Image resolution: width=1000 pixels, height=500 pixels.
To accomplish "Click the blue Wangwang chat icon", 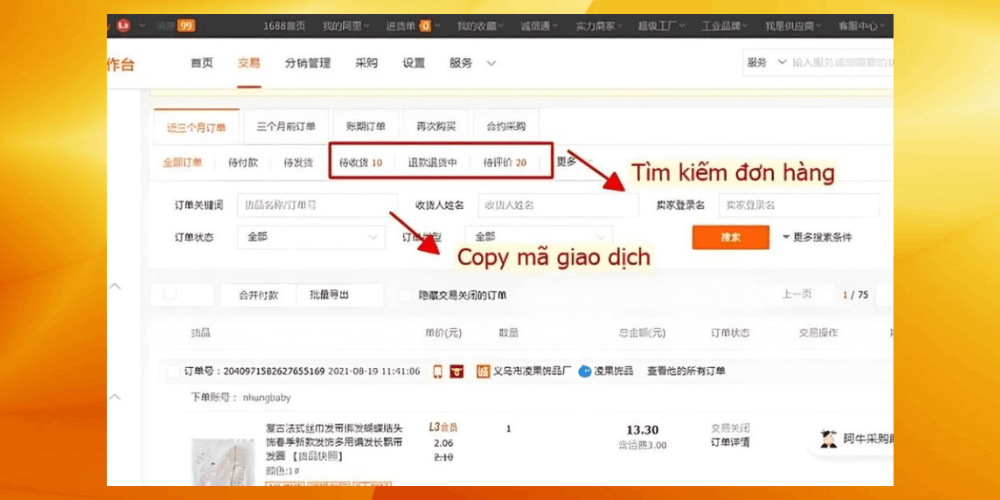I will point(585,371).
